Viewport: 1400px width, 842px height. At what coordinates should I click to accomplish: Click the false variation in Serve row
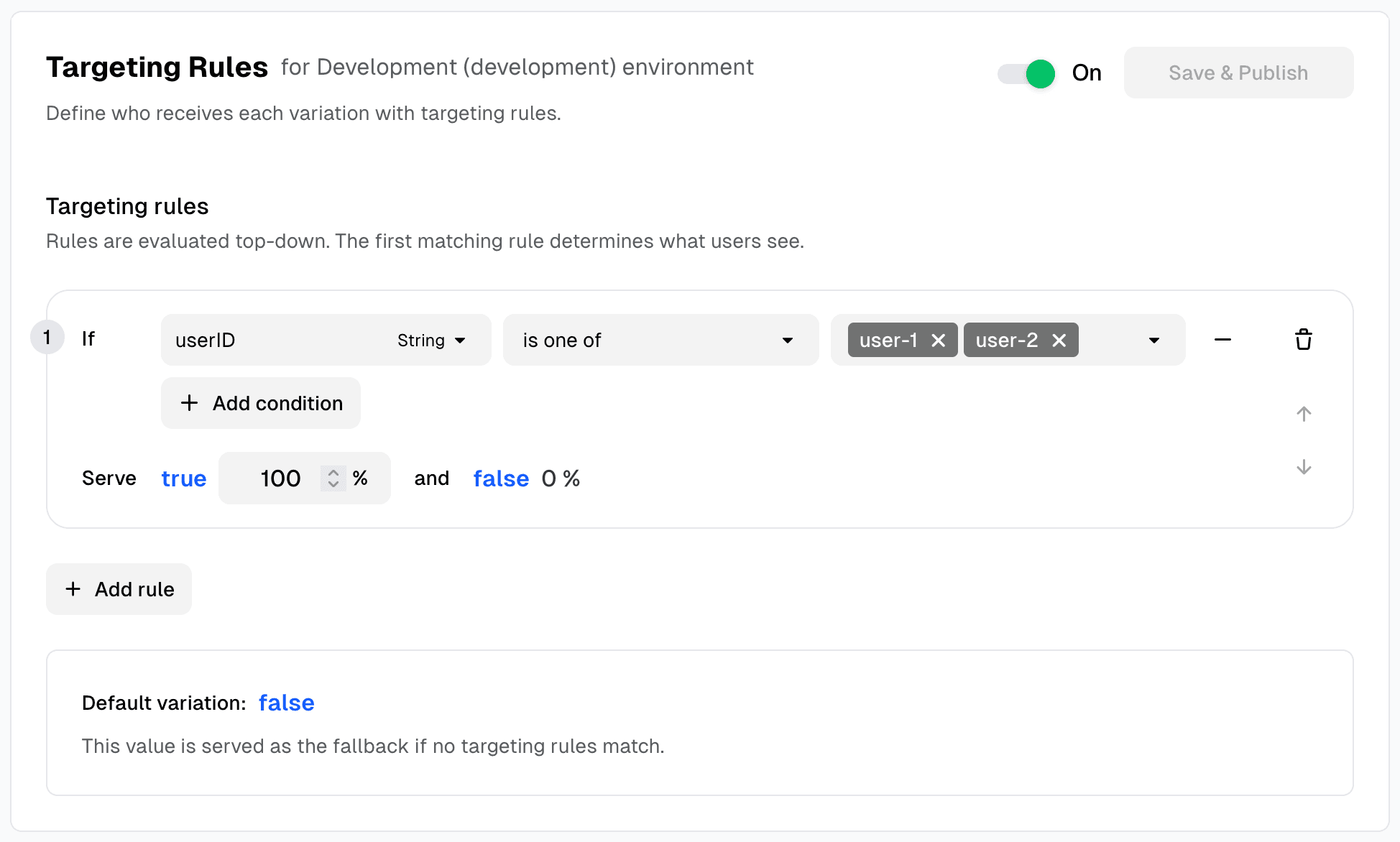500,478
